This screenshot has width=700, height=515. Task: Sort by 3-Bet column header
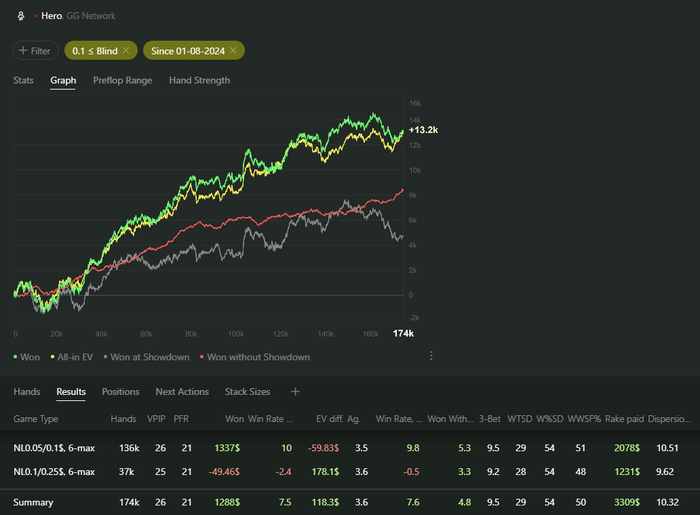pos(489,419)
